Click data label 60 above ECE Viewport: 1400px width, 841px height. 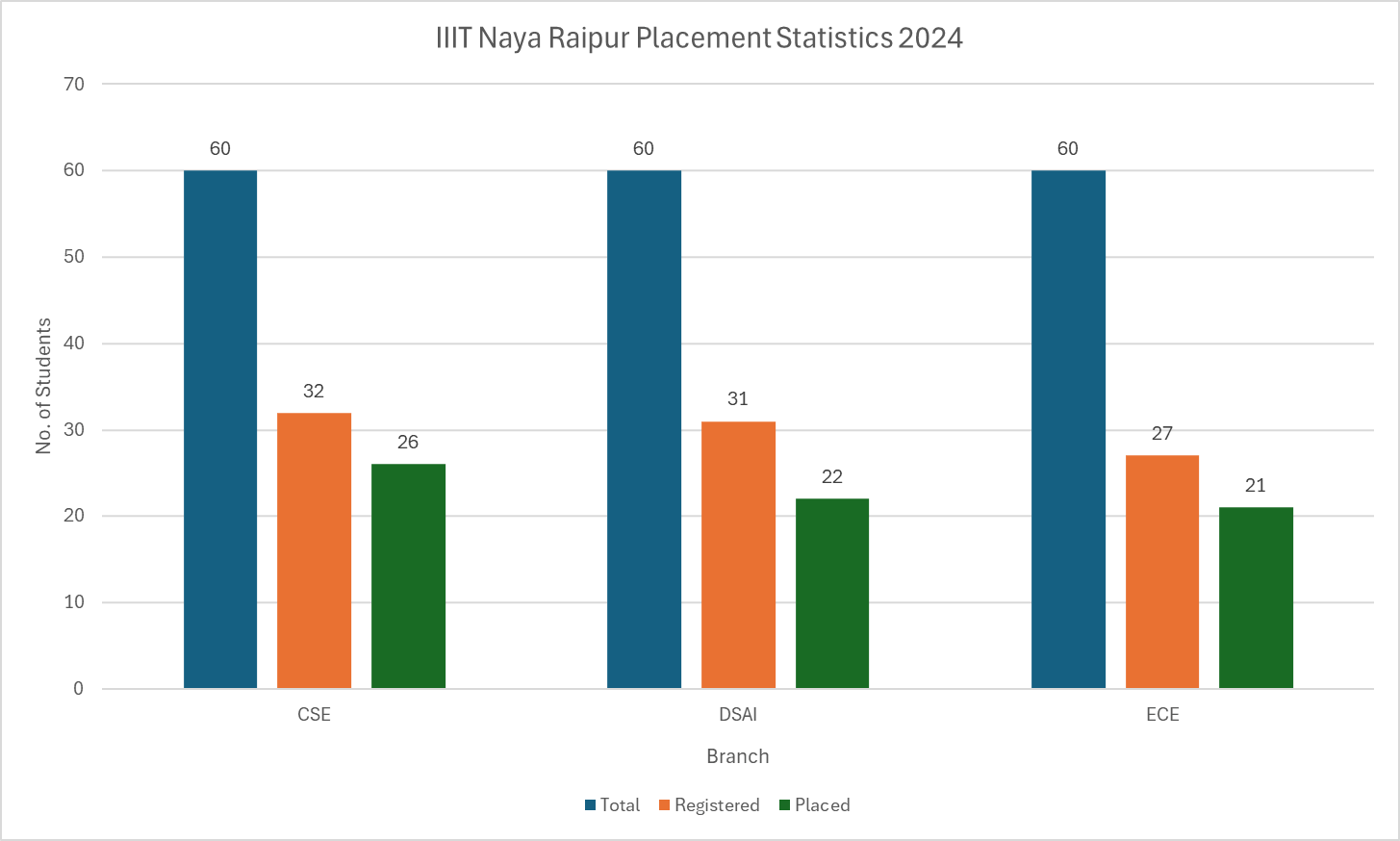click(1068, 148)
